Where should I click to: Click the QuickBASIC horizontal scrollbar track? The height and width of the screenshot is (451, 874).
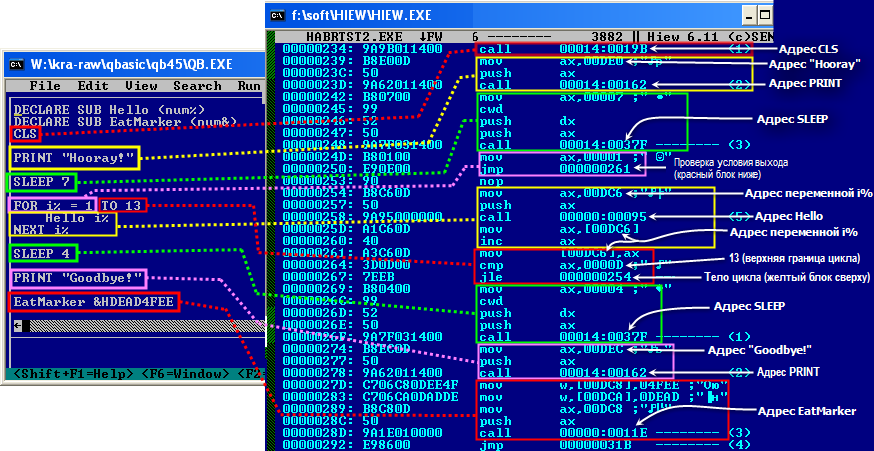[140, 326]
